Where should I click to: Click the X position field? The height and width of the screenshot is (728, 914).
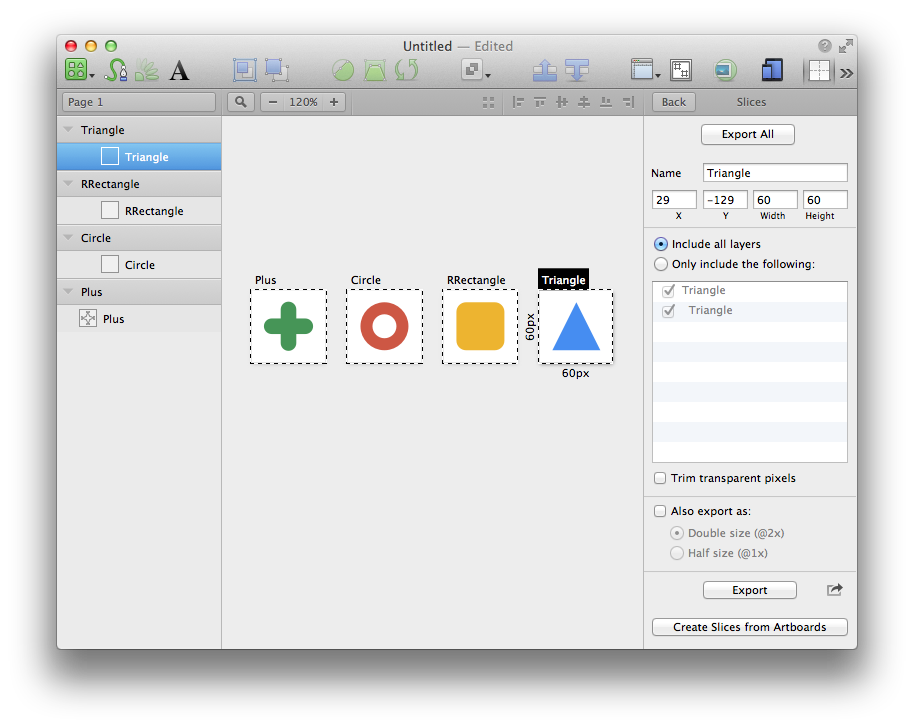click(x=674, y=199)
